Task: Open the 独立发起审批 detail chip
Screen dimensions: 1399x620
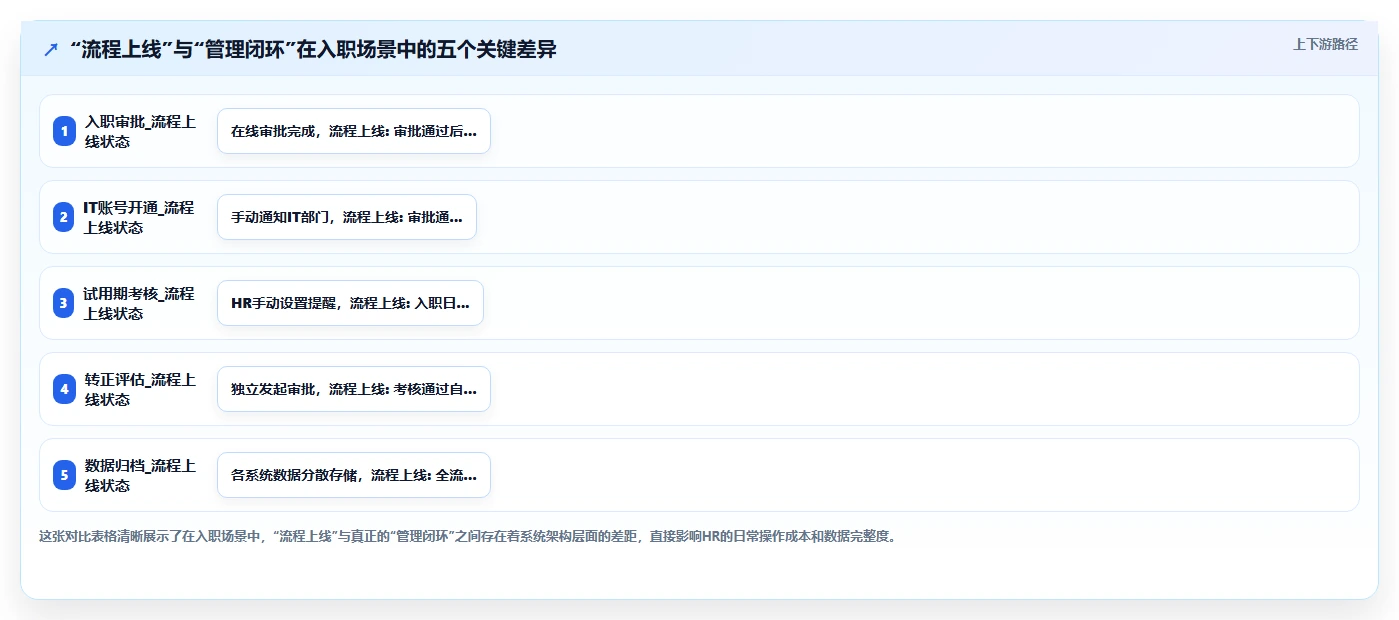Action: point(354,389)
